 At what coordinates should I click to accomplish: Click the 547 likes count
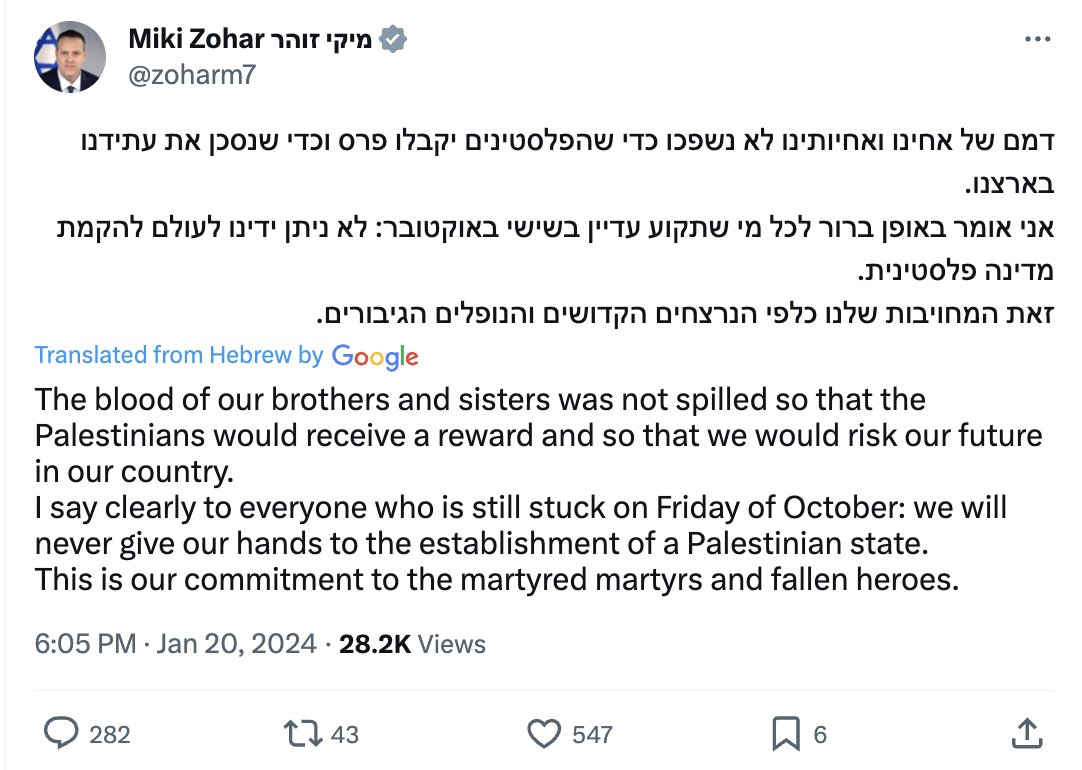[x=592, y=735]
